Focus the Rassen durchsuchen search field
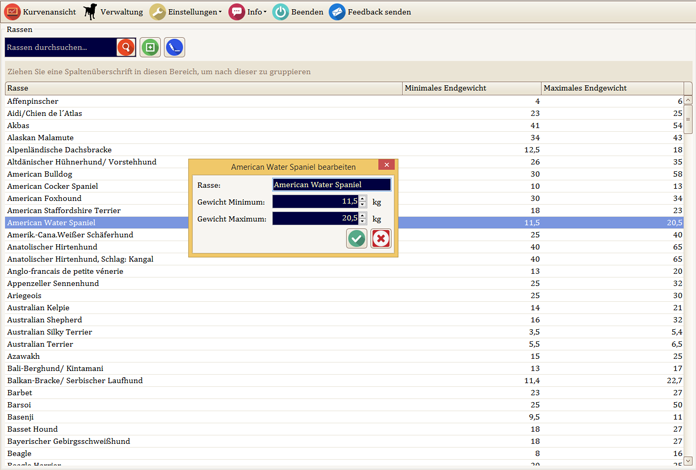696x470 pixels. [61, 47]
